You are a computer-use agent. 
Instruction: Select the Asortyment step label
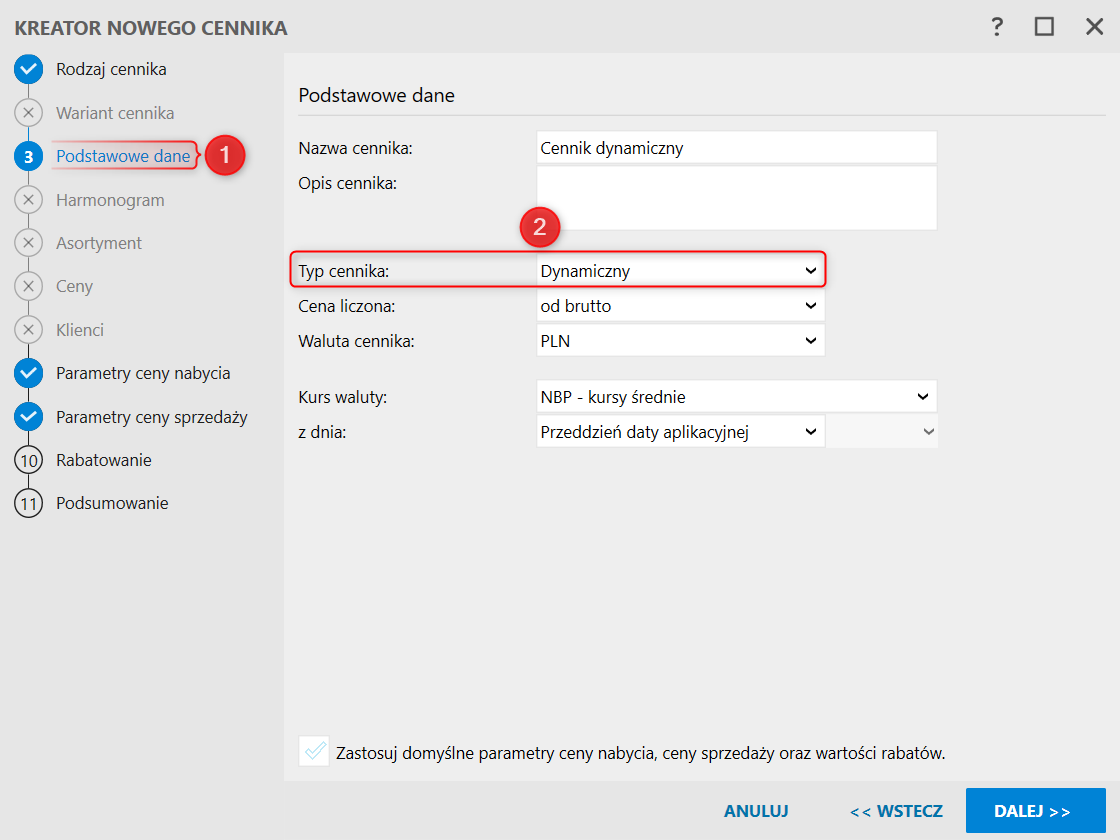[99, 243]
